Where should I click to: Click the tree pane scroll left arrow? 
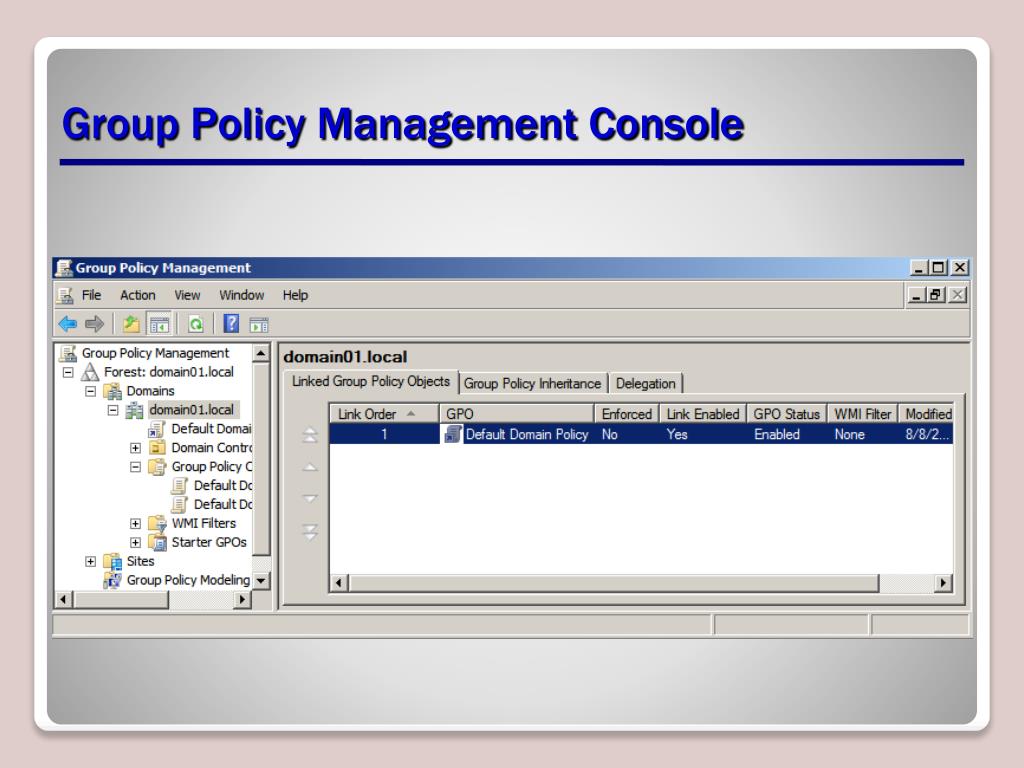64,600
